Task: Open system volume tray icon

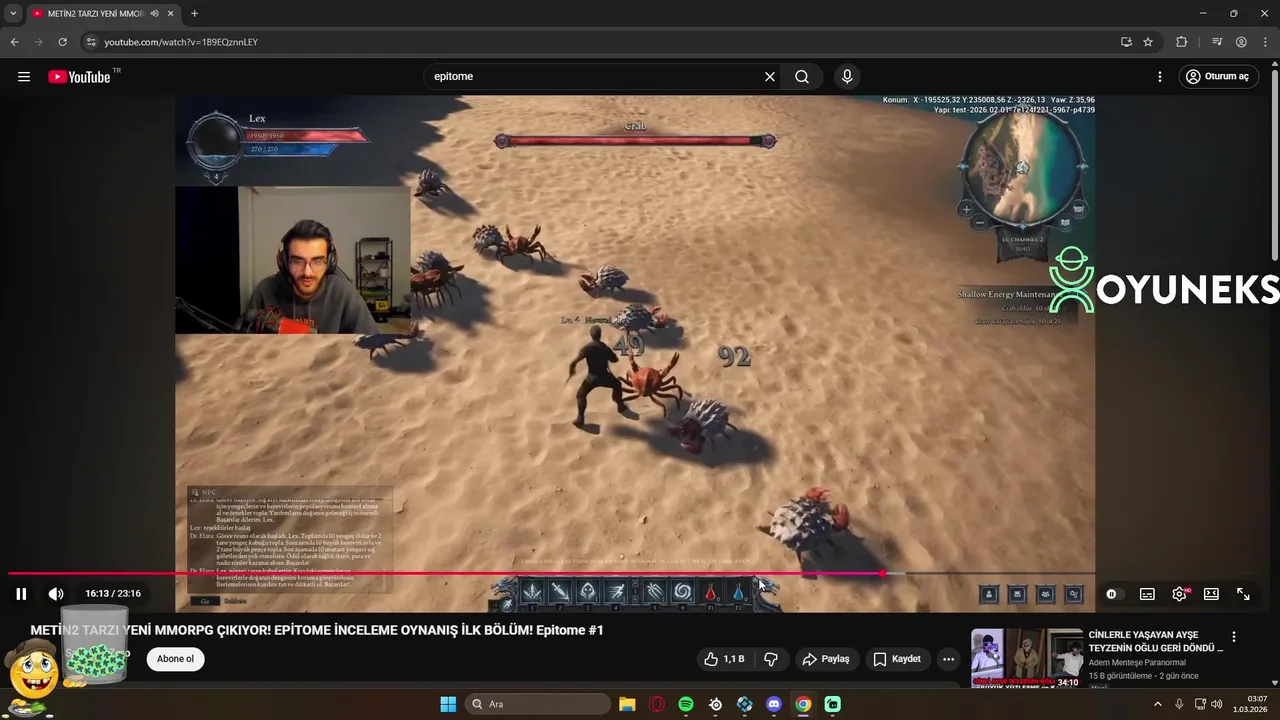Action: [x=1217, y=704]
